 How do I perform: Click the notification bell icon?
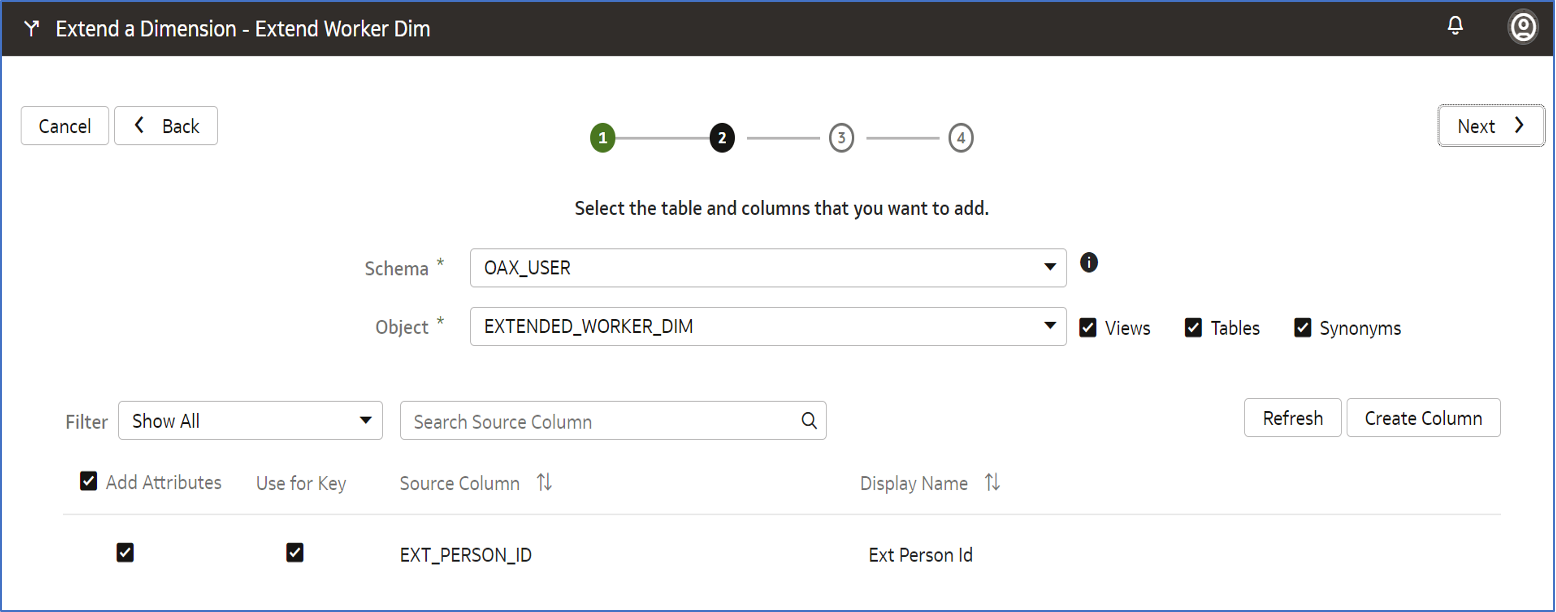pyautogui.click(x=1455, y=26)
